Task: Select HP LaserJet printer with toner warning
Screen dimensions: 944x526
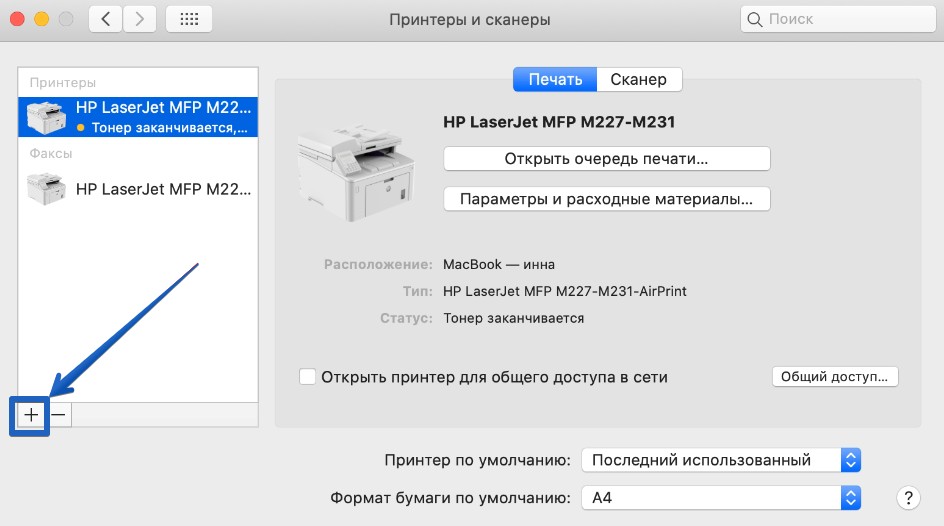Action: (138, 117)
